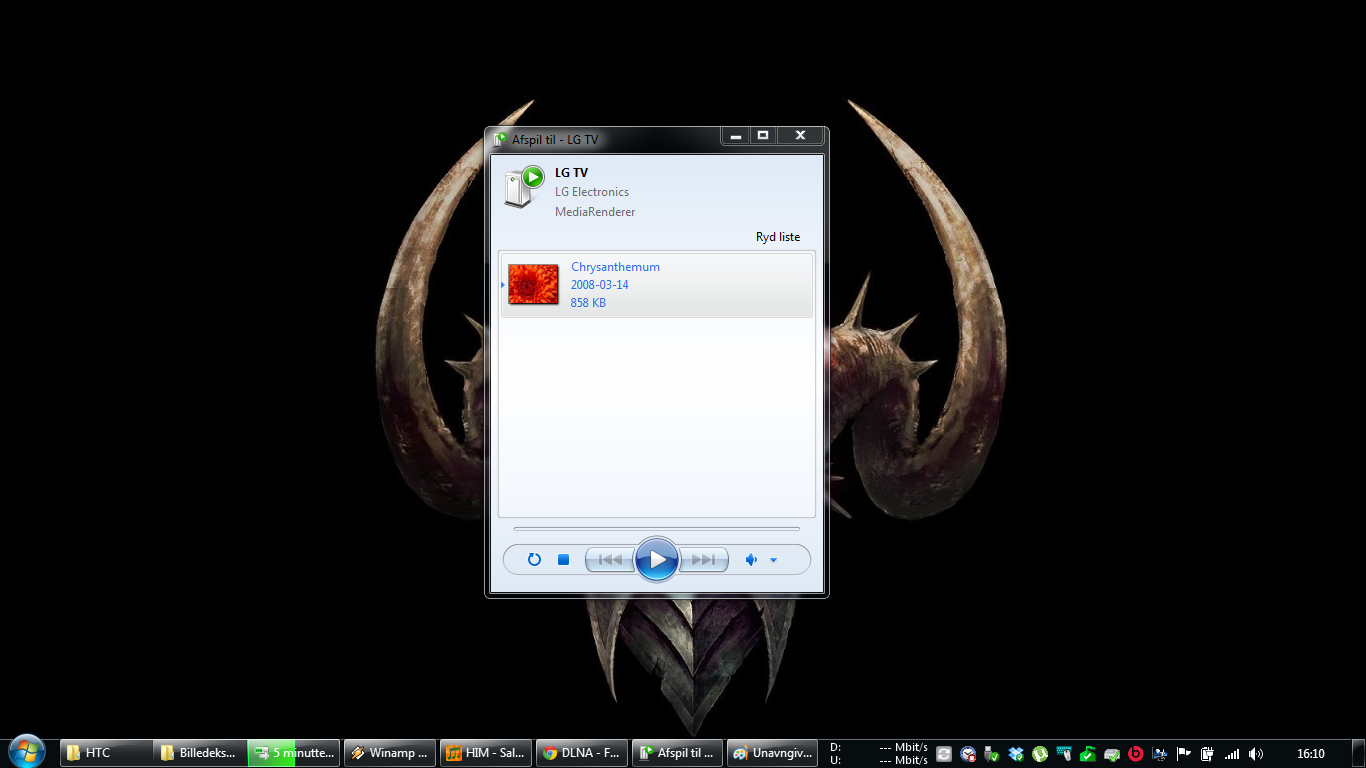Click the Dropbox tray icon
This screenshot has height=768, width=1366.
click(1016, 754)
